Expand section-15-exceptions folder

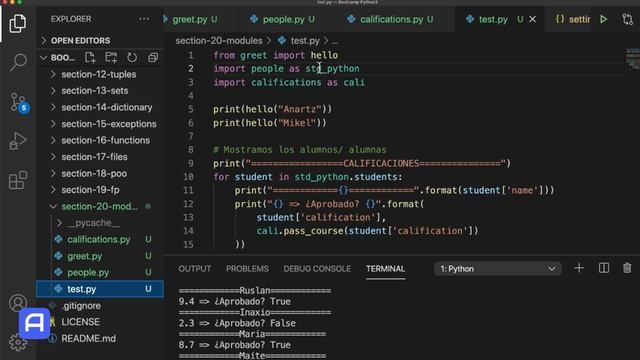click(x=100, y=124)
